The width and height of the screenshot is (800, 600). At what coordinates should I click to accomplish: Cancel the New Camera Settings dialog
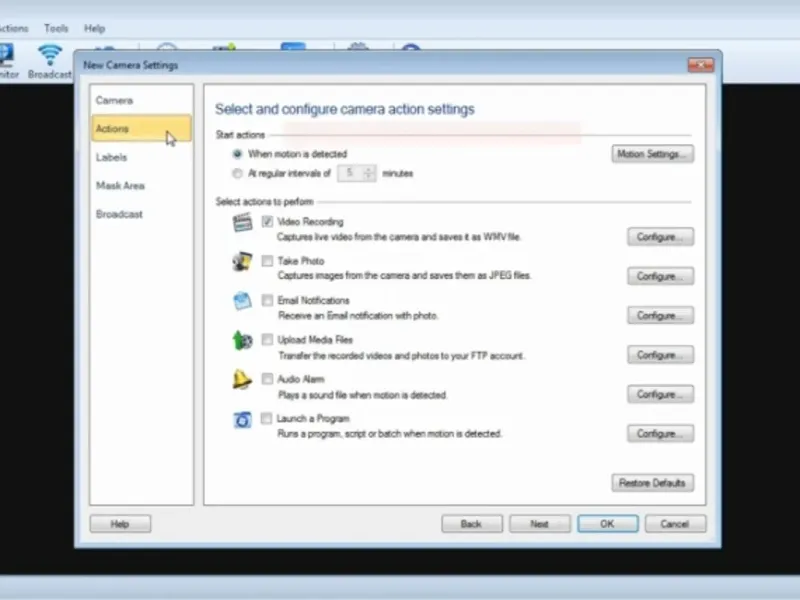click(x=676, y=523)
